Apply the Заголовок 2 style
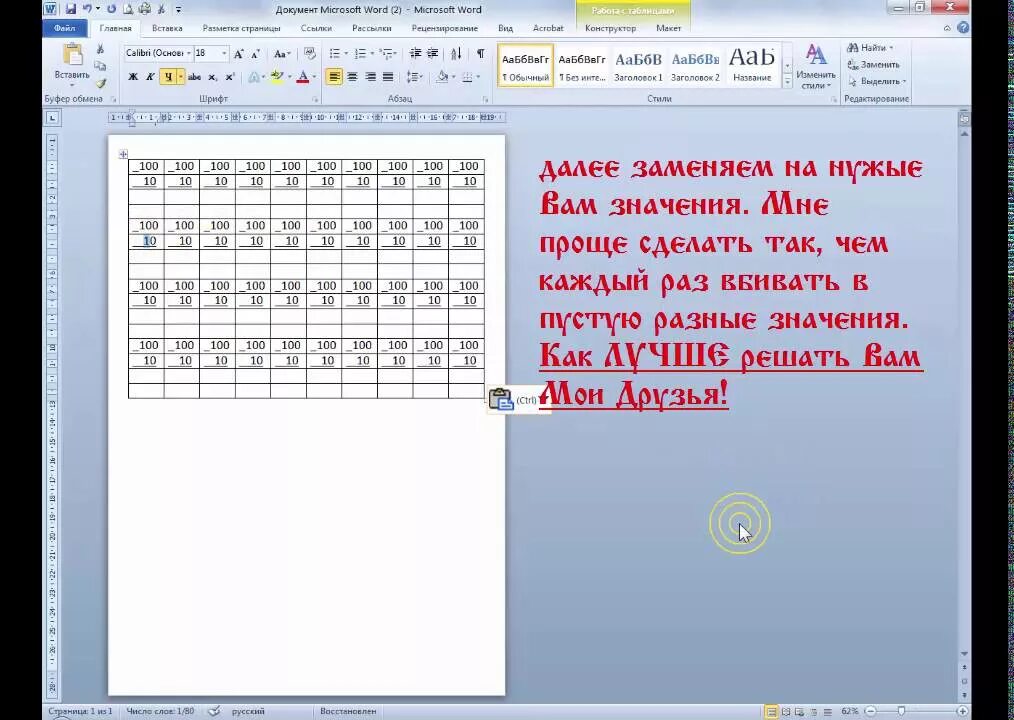This screenshot has height=720, width=1014. [x=695, y=66]
